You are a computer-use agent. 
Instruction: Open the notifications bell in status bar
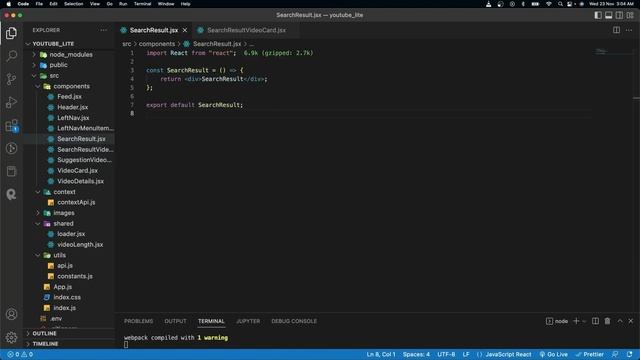click(629, 354)
